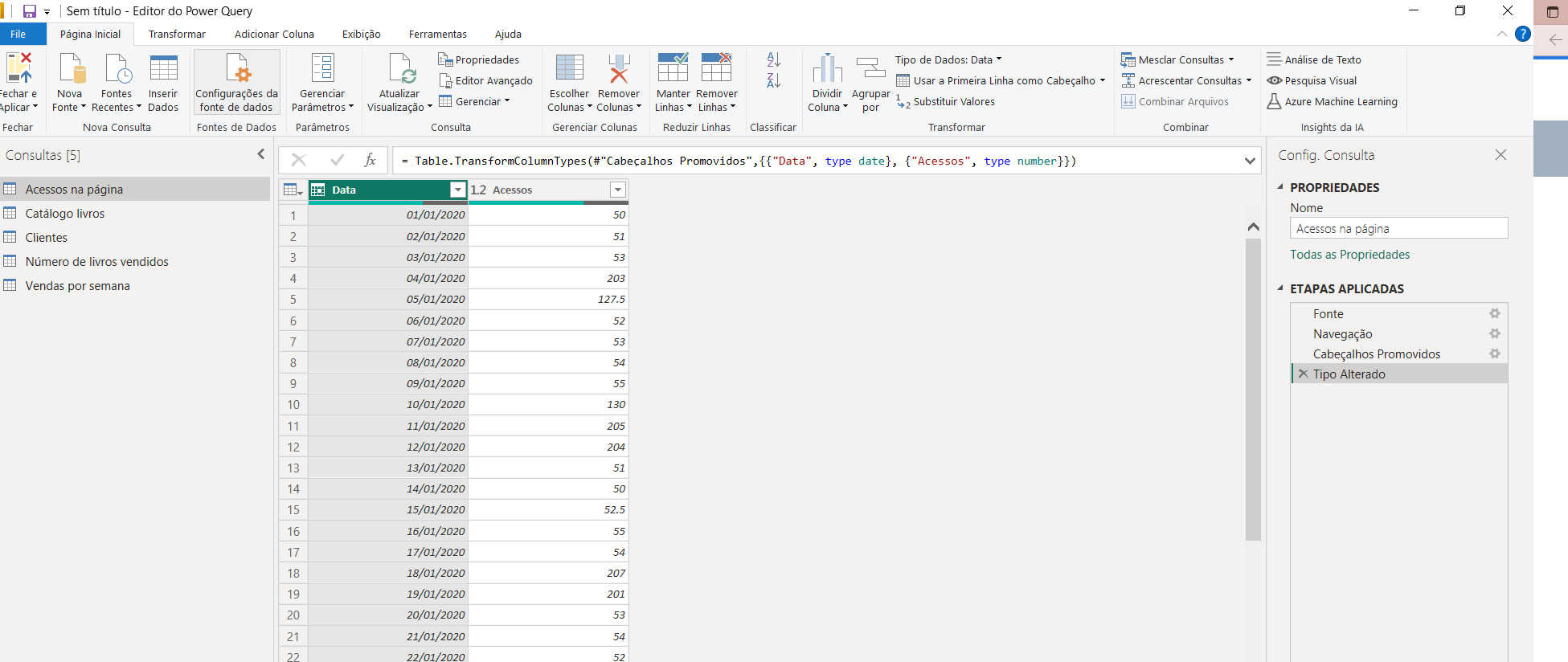Select Vendas por semana query
The width and height of the screenshot is (1568, 662).
[135, 285]
